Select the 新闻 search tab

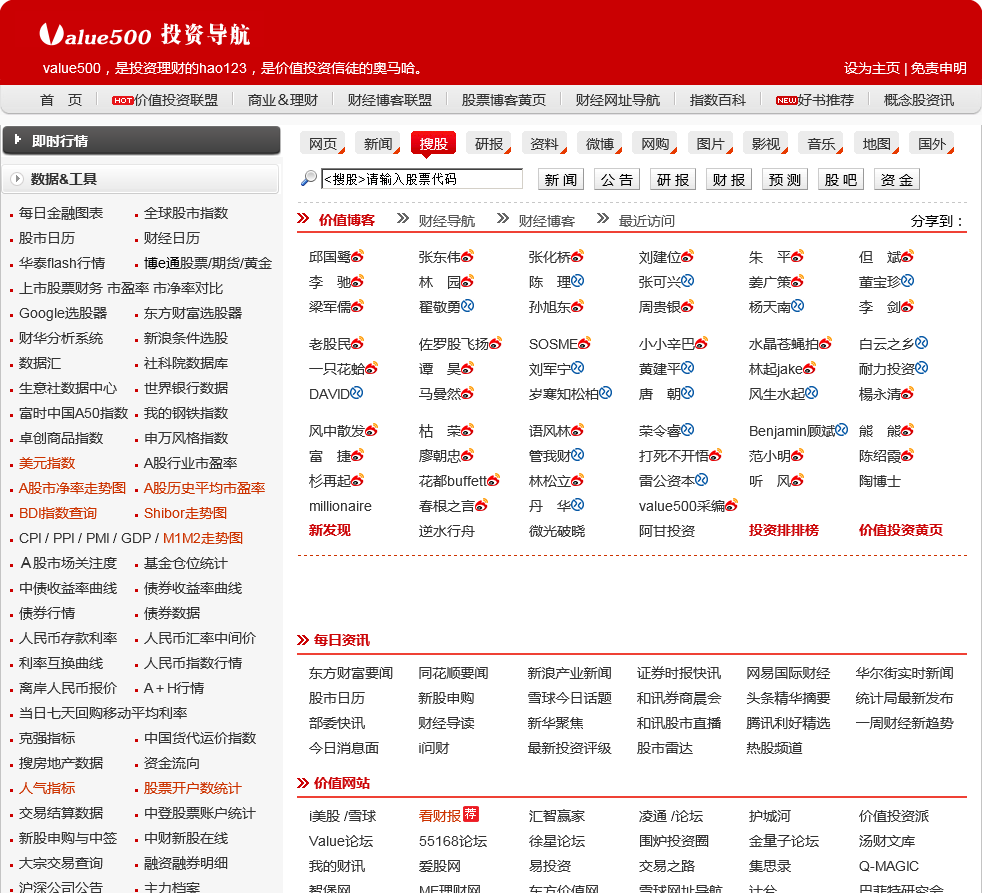click(378, 143)
